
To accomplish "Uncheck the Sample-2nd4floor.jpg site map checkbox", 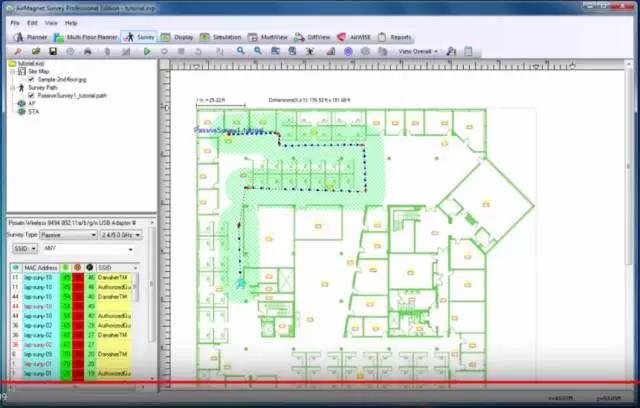I will pyautogui.click(x=31, y=79).
